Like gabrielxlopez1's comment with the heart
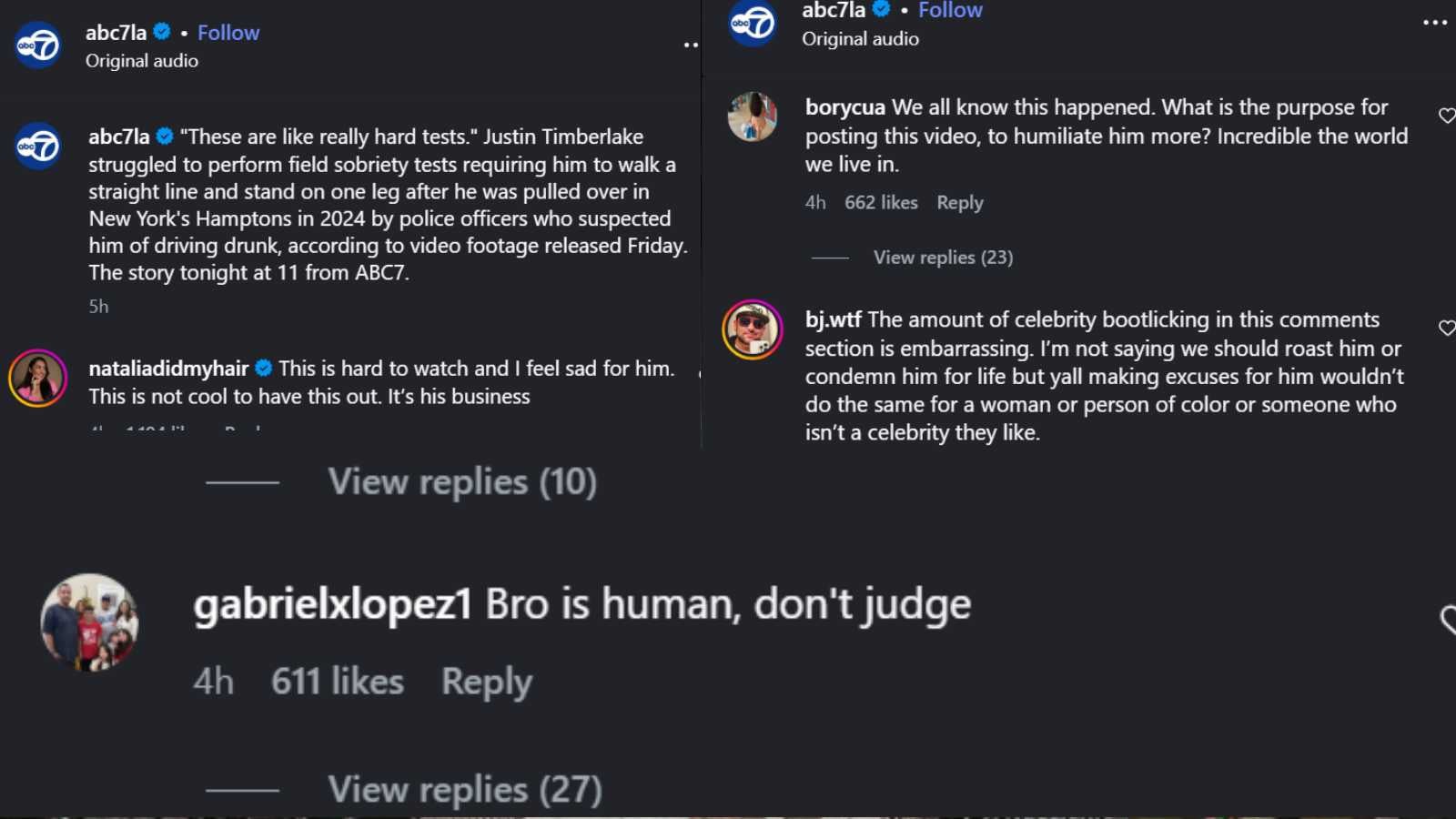 [x=1448, y=620]
